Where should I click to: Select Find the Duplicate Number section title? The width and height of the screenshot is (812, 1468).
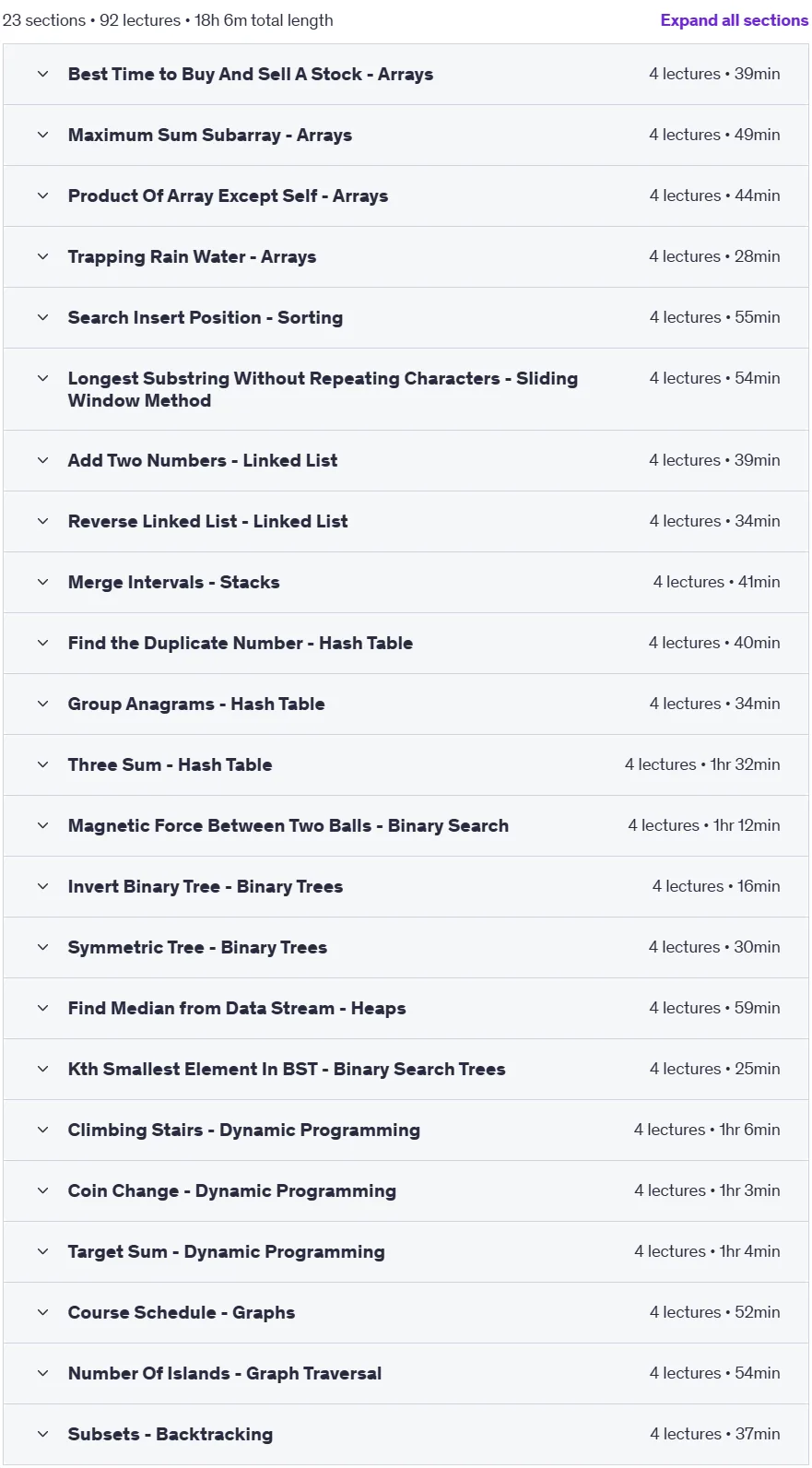coord(240,643)
